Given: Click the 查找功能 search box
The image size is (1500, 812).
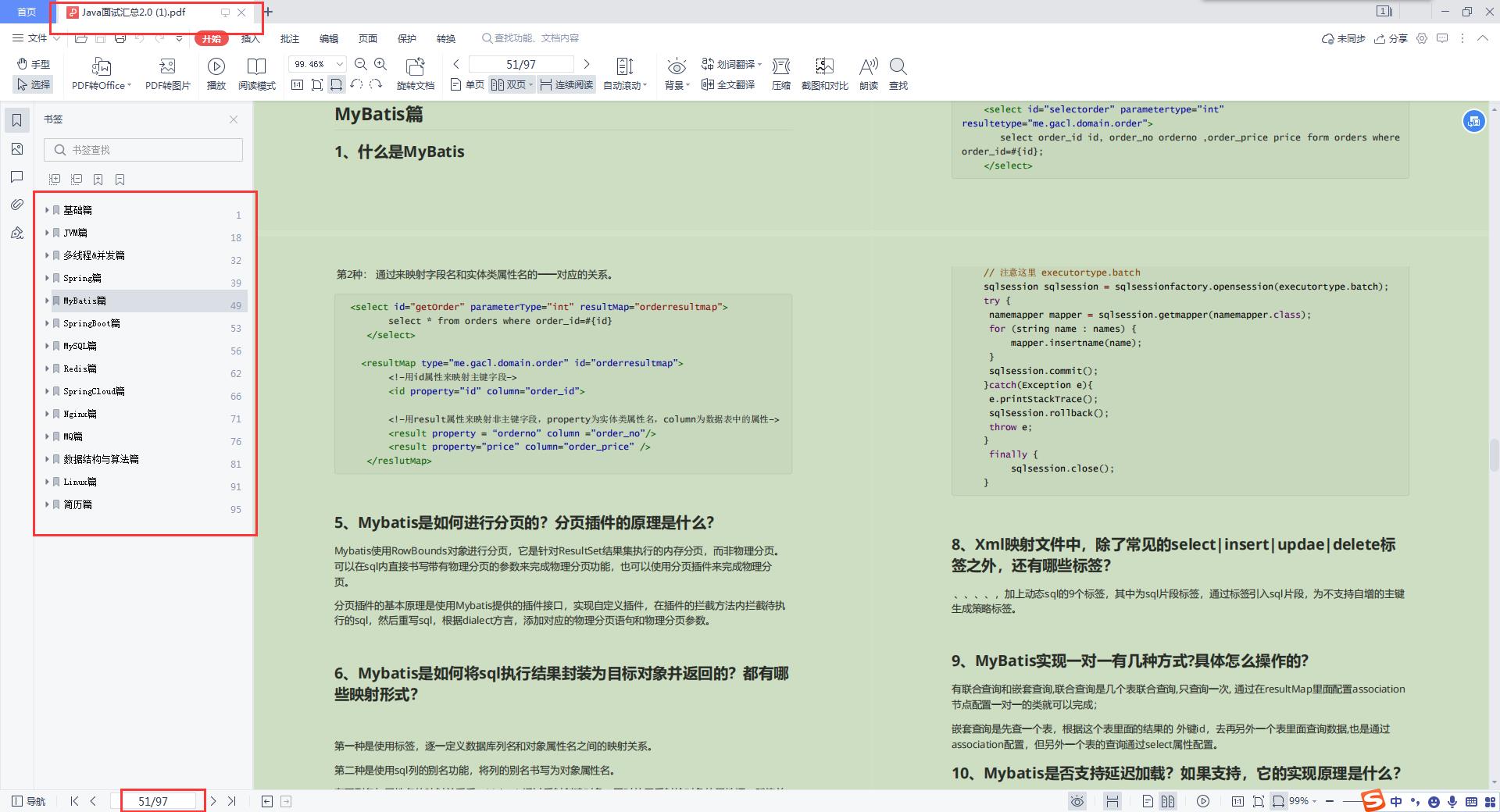Looking at the screenshot, I should point(531,37).
